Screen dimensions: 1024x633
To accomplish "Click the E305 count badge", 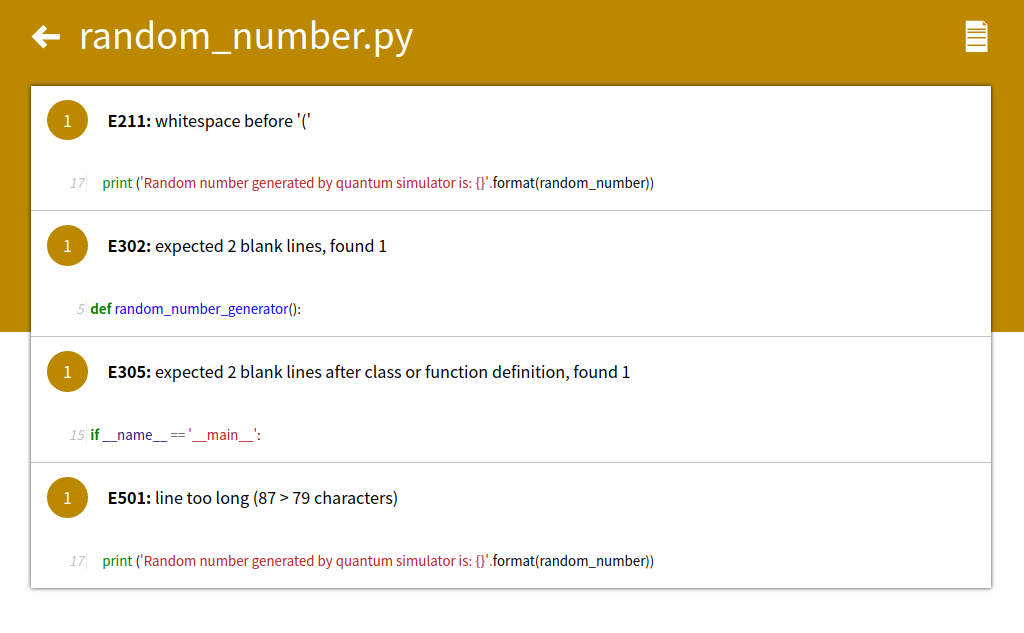I will pos(67,372).
